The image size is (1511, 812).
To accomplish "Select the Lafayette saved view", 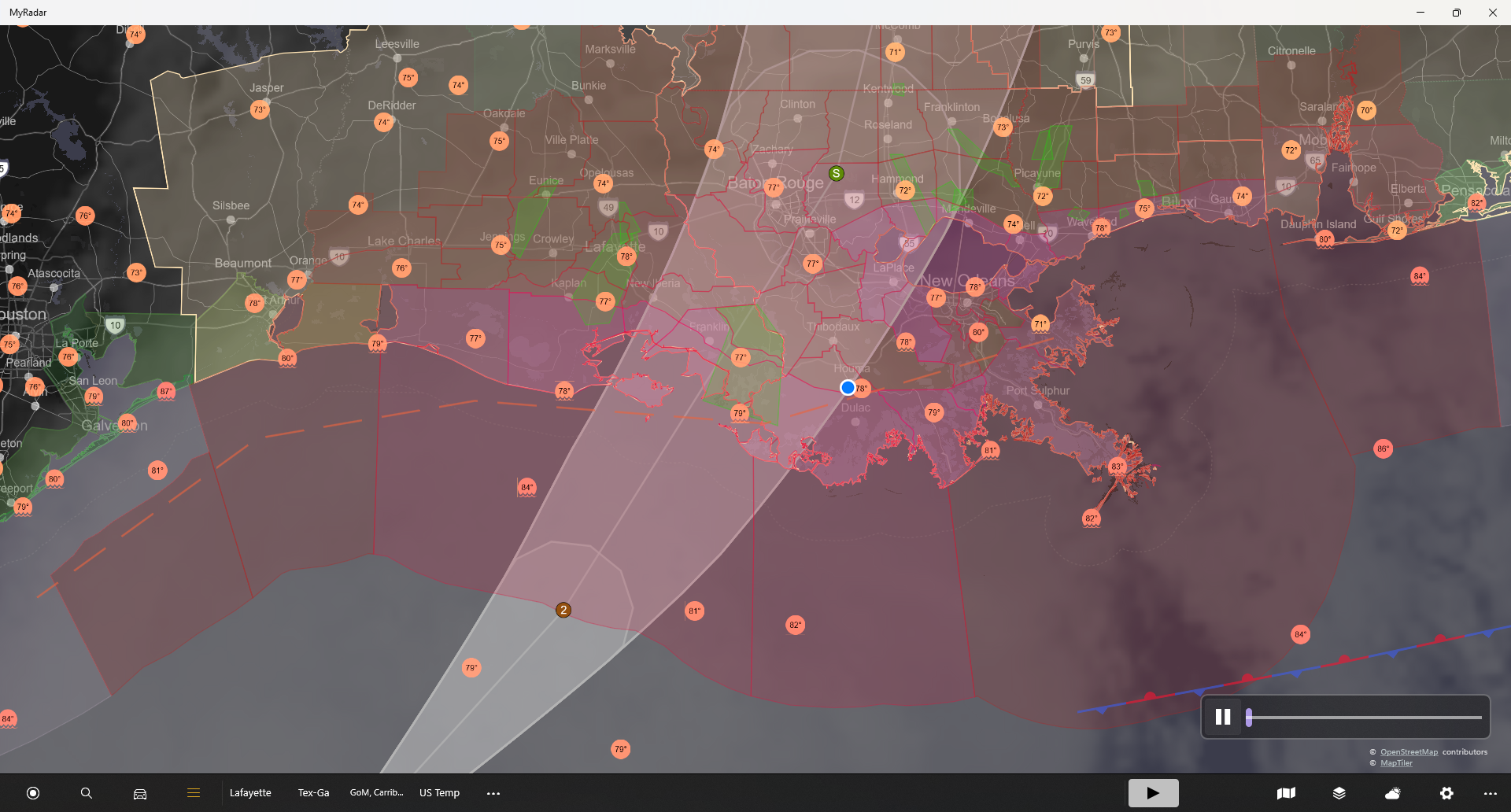I will coord(250,793).
